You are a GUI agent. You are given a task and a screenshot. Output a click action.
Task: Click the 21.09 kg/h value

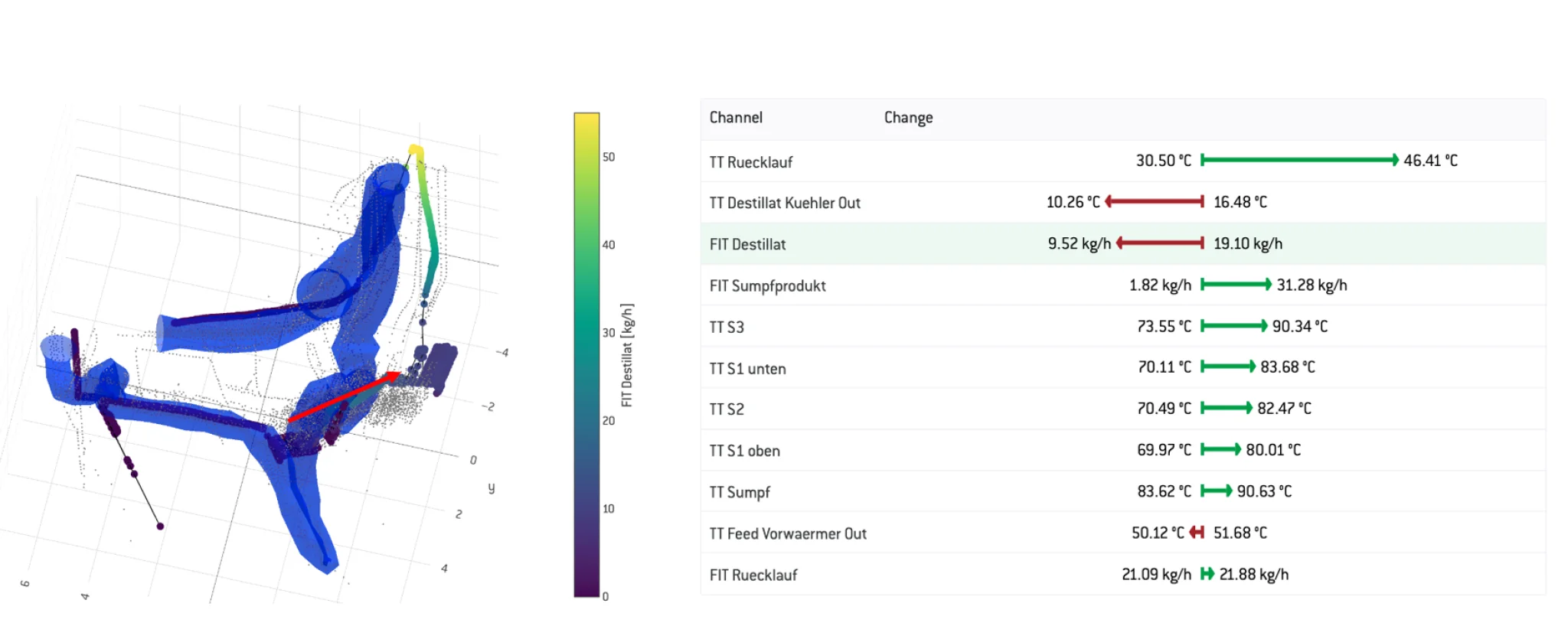[1156, 574]
